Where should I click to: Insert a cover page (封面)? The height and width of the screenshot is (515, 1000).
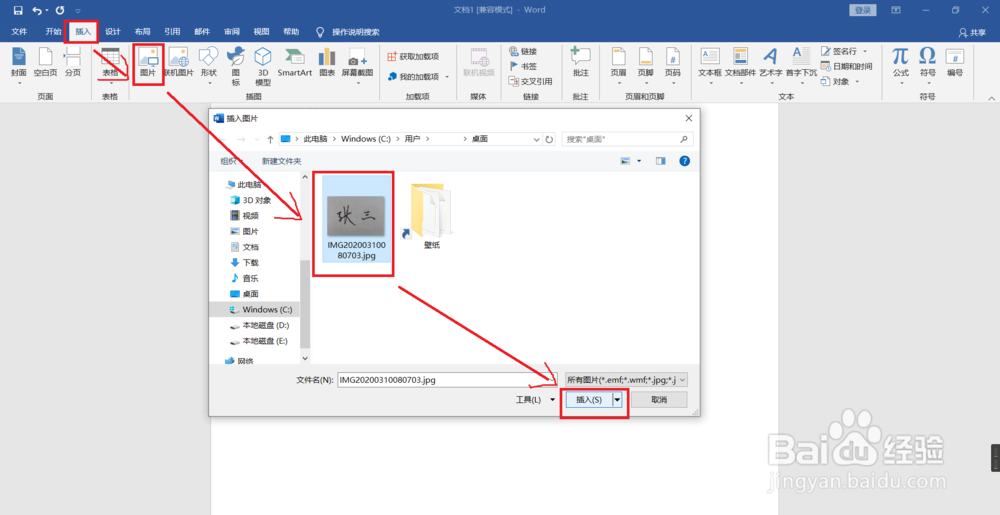[19, 66]
